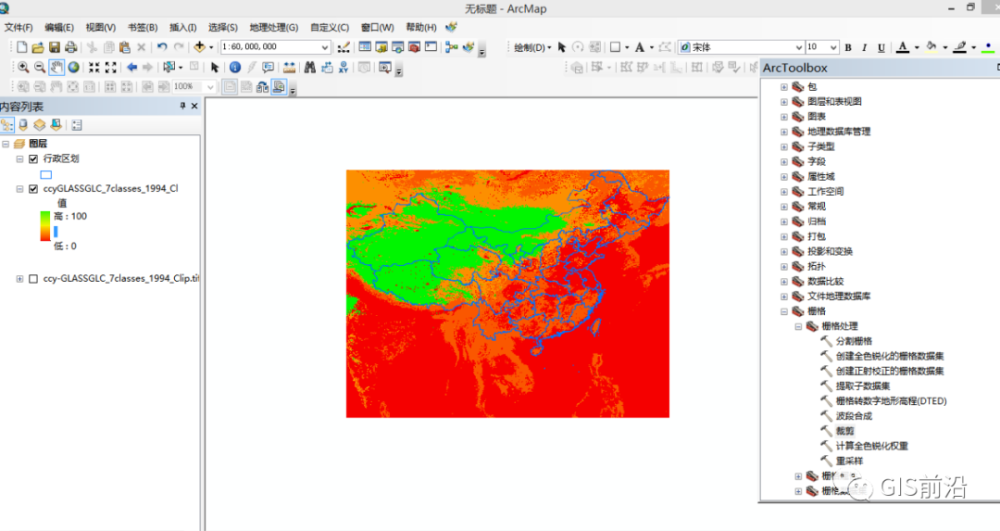Open the 地理处理(G) menu

click(274, 27)
